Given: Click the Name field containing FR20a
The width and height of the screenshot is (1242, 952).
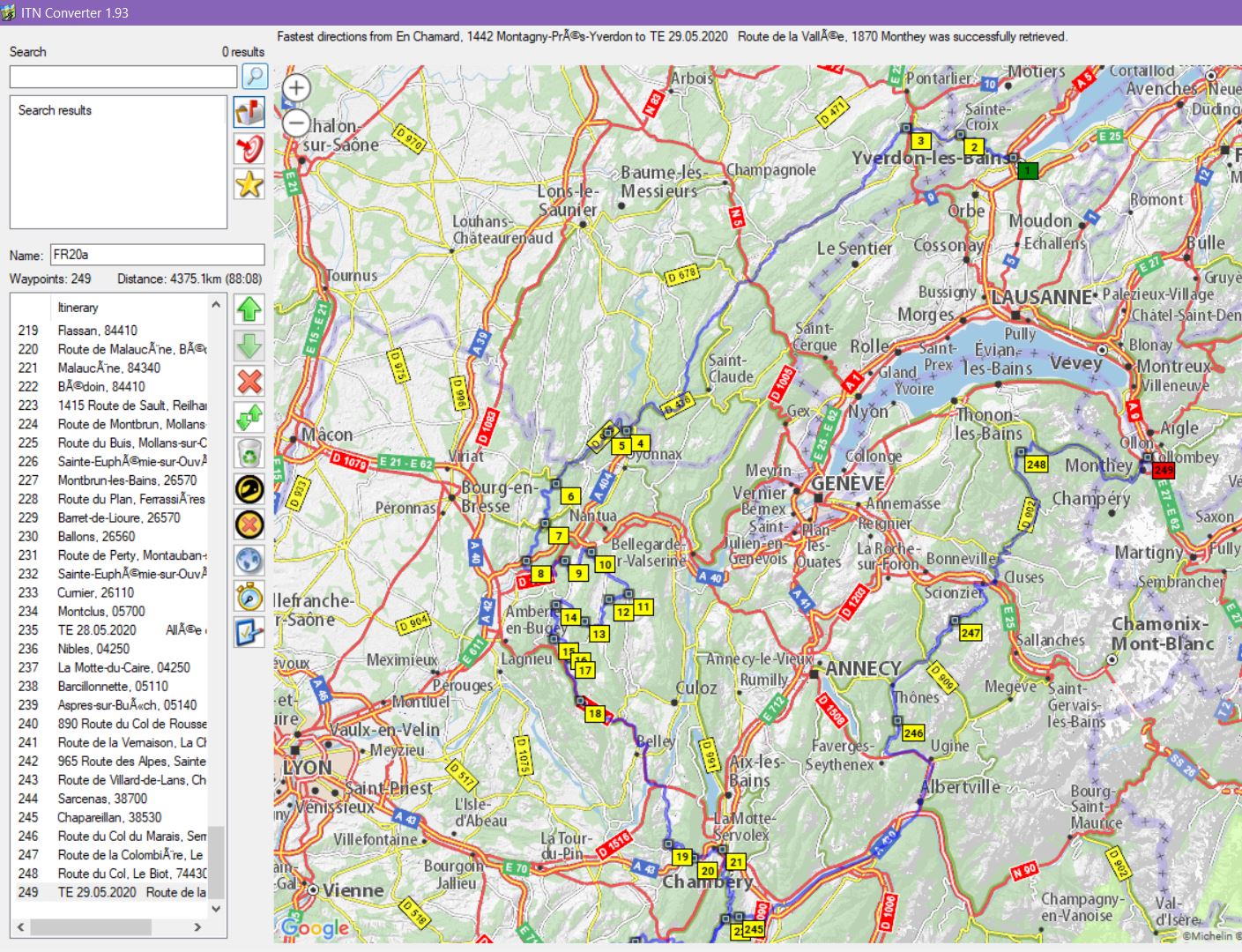Looking at the screenshot, I should [x=157, y=255].
